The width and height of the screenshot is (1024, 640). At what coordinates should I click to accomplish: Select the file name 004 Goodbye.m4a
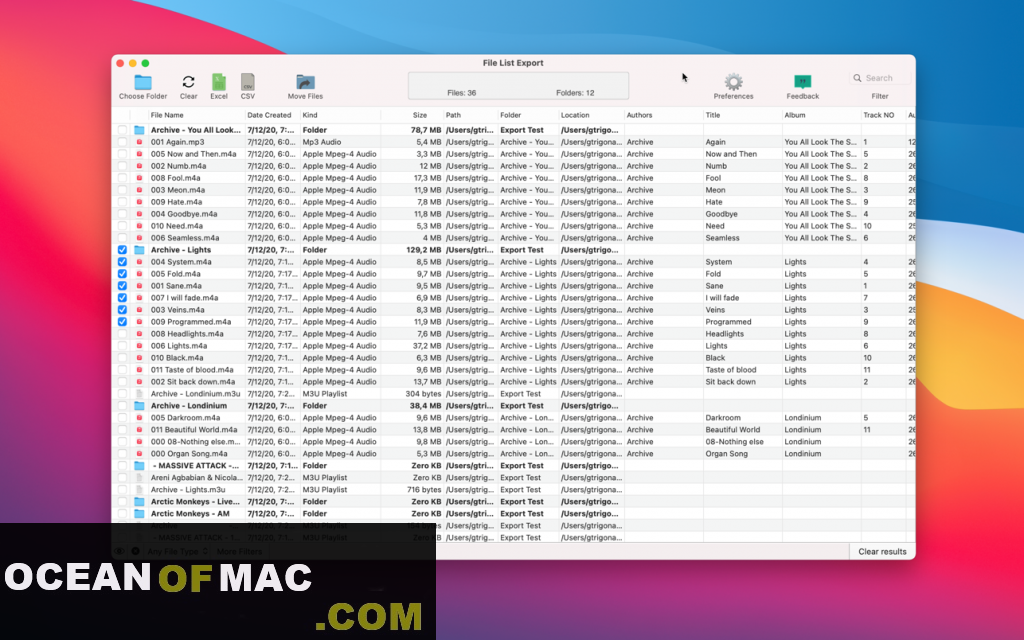[184, 214]
